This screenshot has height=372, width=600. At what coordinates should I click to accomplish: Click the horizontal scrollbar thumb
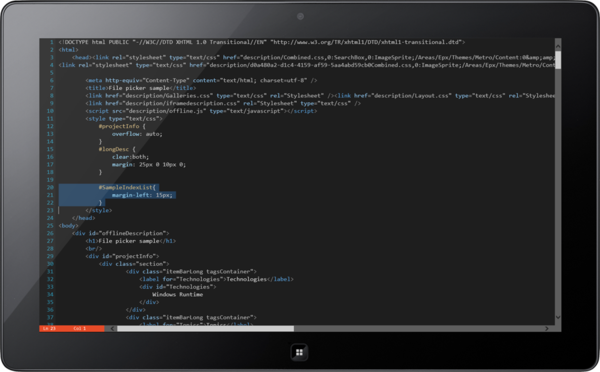click(205, 328)
